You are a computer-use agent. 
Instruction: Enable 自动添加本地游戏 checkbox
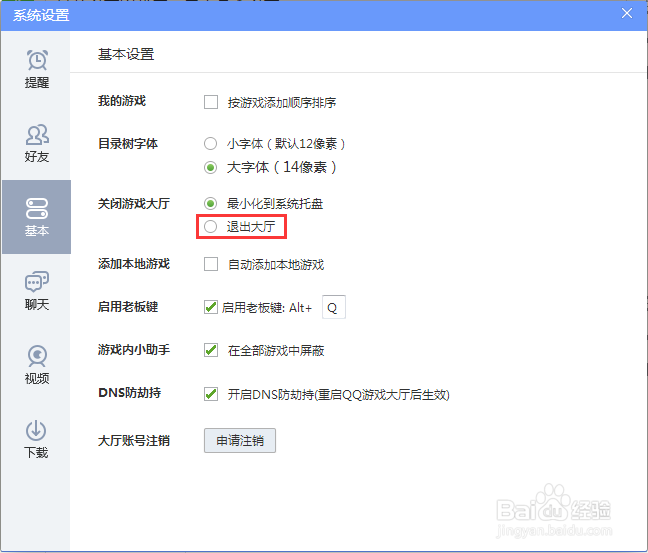point(211,264)
